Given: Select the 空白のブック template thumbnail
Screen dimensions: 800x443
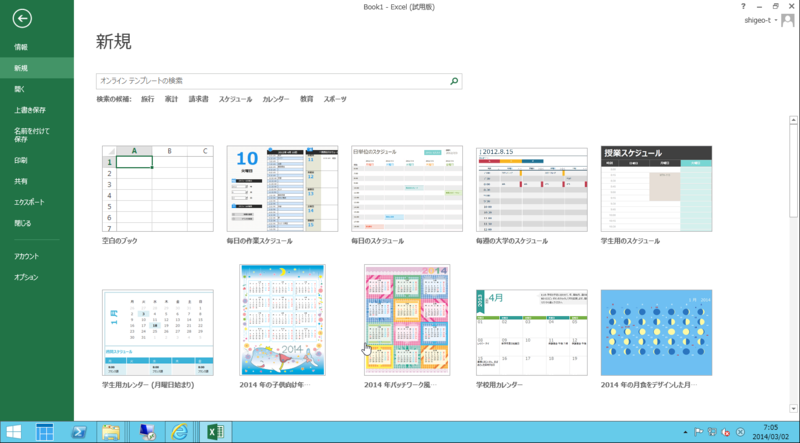Looking at the screenshot, I should tap(158, 189).
